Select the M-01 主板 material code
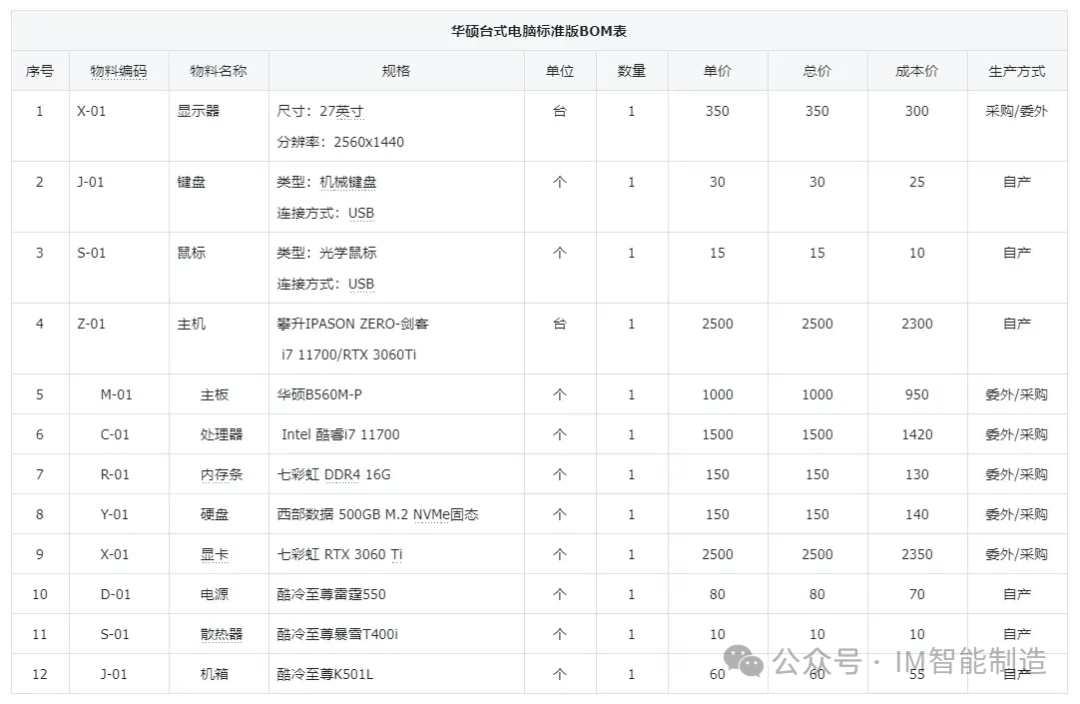This screenshot has width=1080, height=704. (116, 394)
